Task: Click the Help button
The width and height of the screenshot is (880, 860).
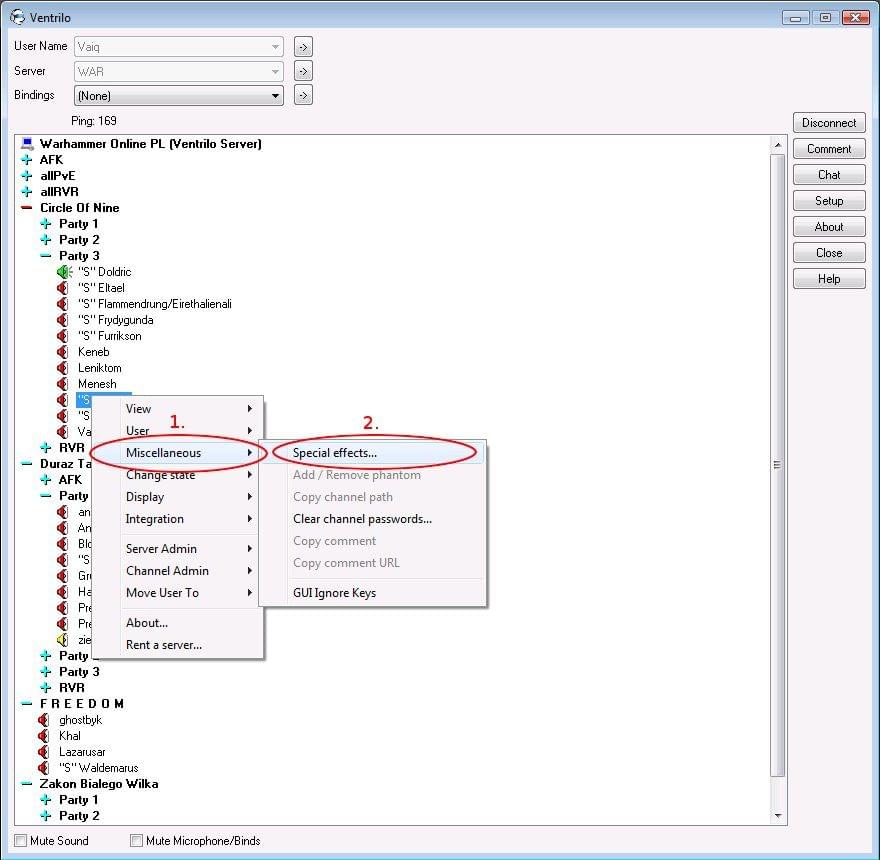Action: click(829, 279)
